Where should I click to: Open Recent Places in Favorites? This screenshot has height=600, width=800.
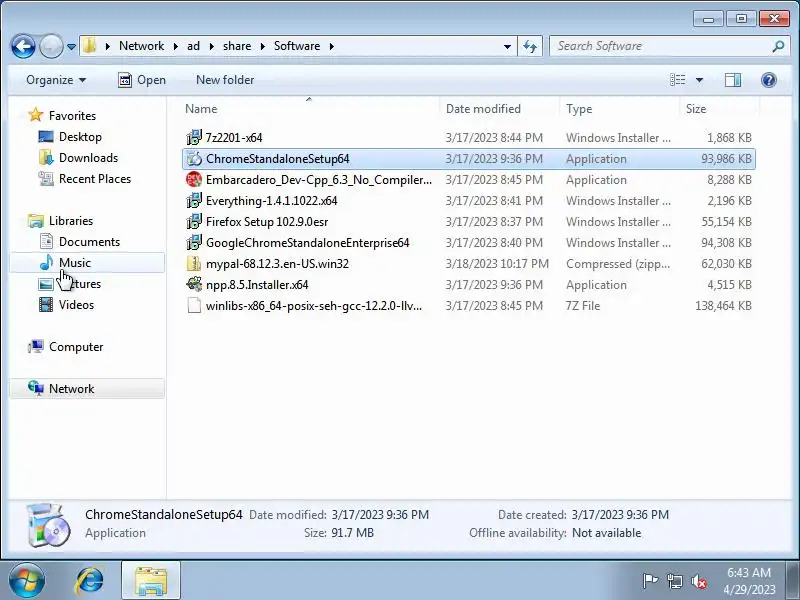95,179
